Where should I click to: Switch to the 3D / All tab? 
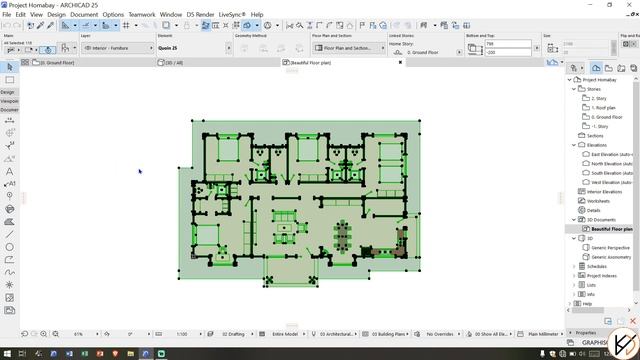pos(219,62)
